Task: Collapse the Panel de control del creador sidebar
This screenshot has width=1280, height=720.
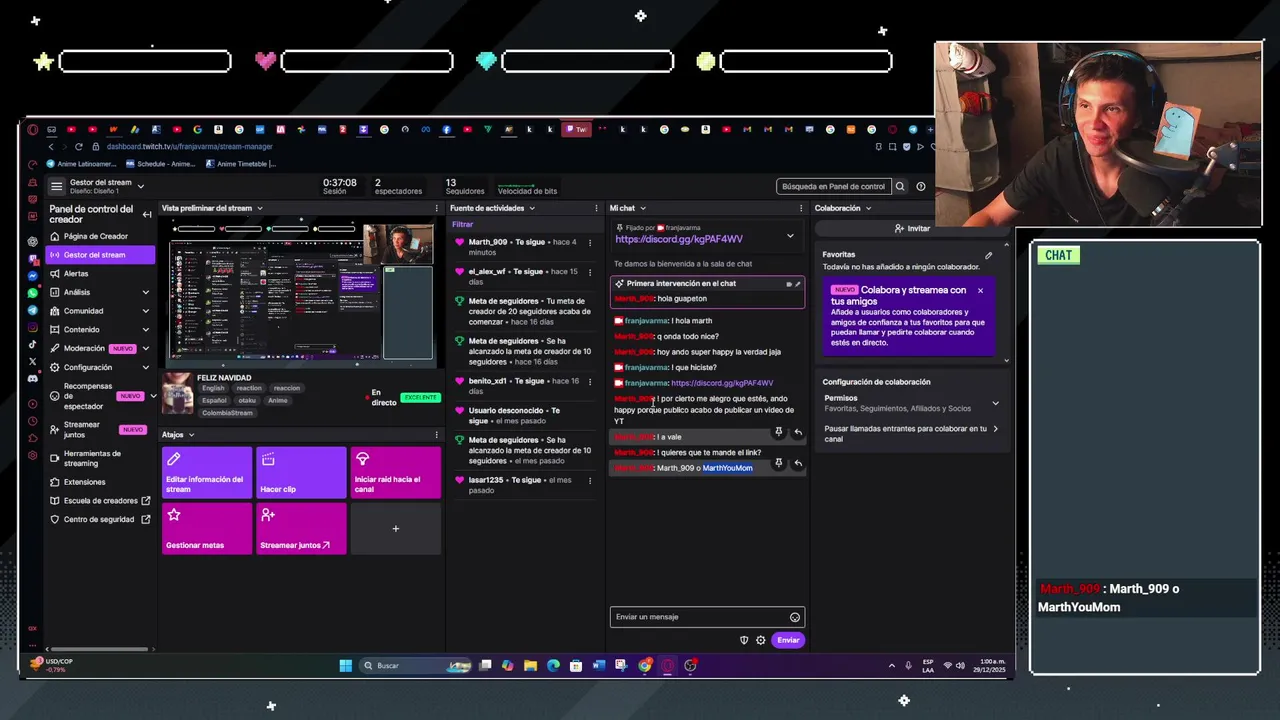Action: point(147,214)
